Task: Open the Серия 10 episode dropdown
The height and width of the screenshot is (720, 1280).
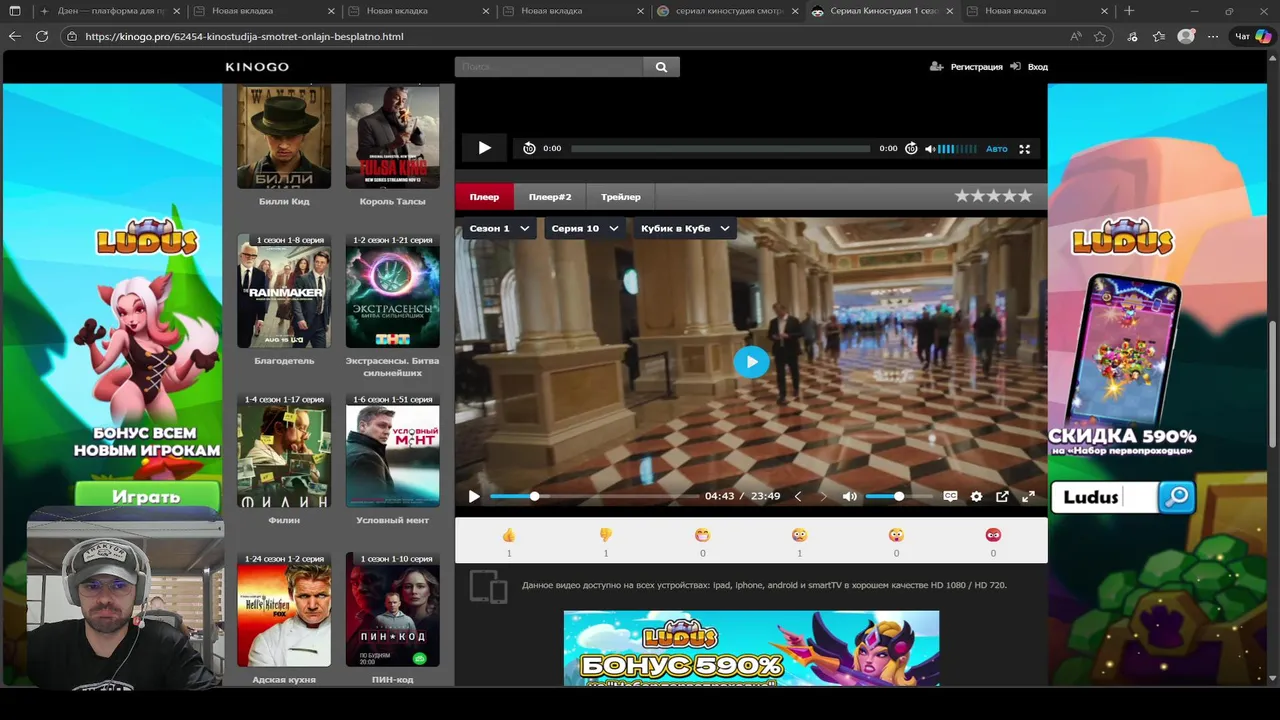Action: tap(585, 229)
